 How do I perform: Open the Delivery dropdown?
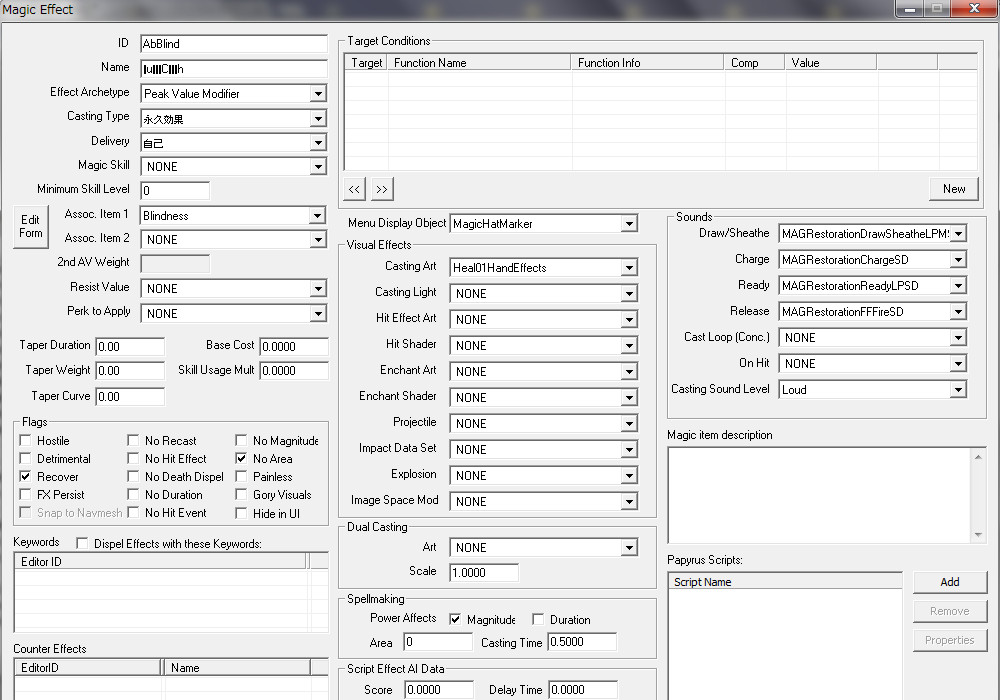pyautogui.click(x=318, y=143)
